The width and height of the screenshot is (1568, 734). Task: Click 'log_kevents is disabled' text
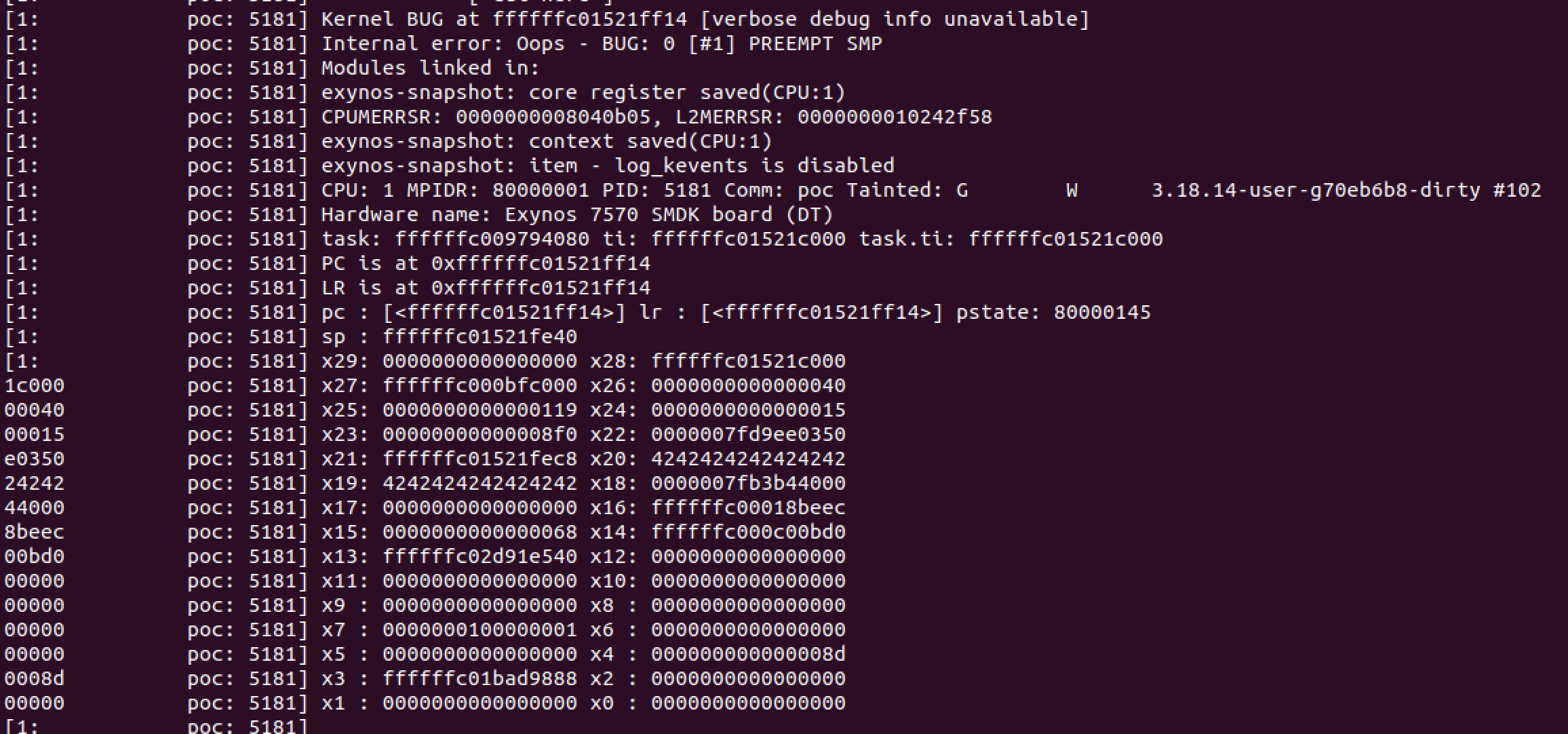tap(754, 166)
